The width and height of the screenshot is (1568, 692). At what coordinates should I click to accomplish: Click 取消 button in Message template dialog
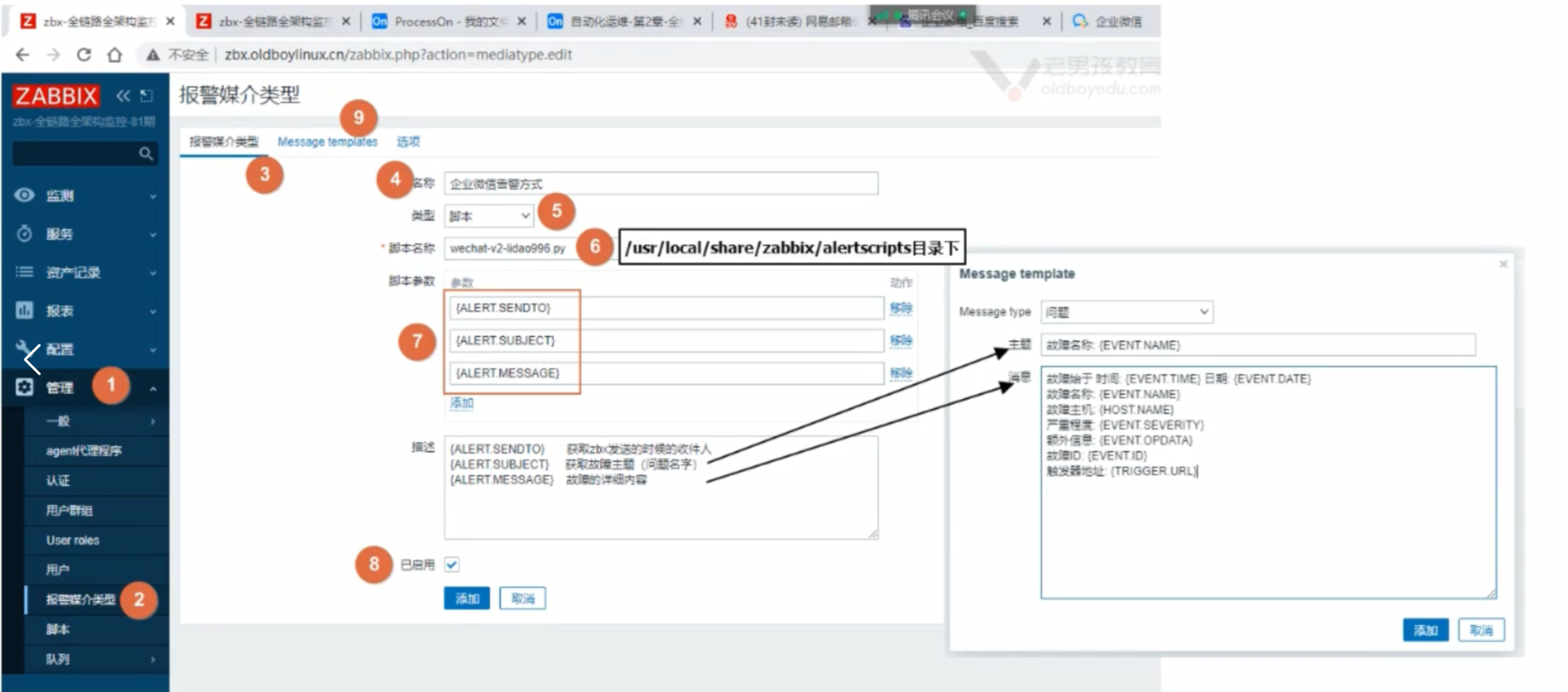click(1481, 630)
